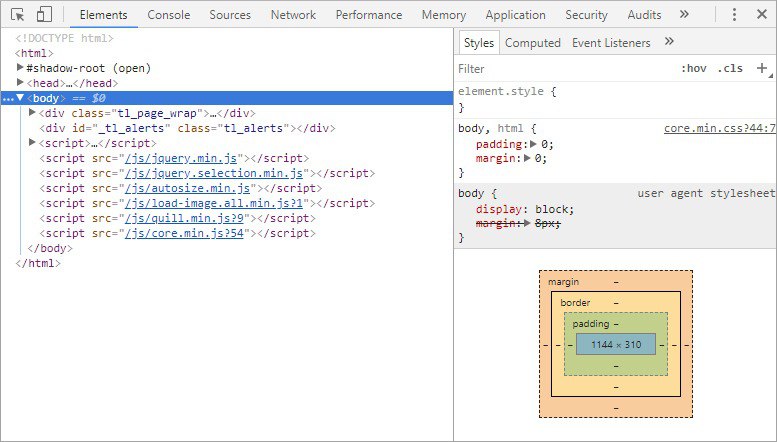
Task: Toggle the device toolbar icon
Action: [44, 14]
